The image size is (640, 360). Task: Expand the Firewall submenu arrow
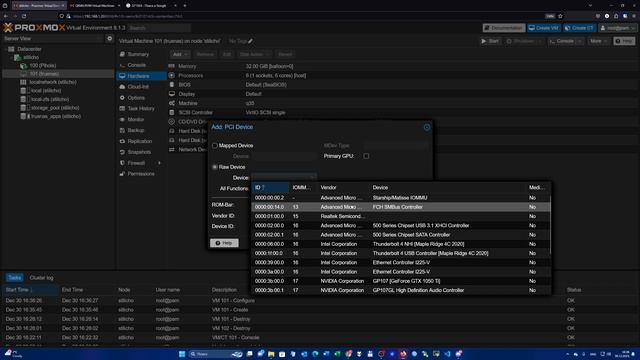coord(159,163)
